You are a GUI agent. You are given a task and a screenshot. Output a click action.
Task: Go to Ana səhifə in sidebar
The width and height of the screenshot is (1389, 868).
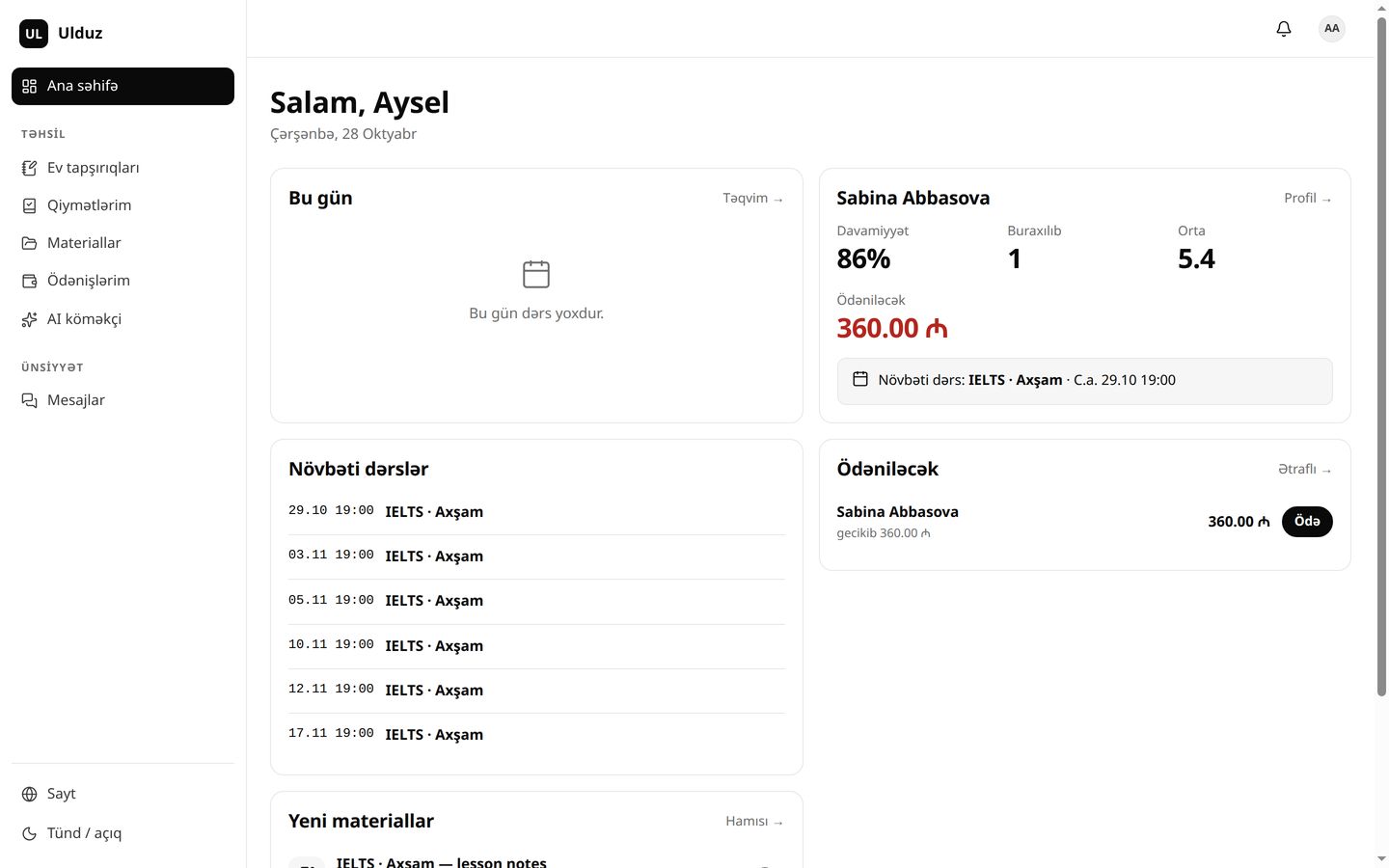[123, 86]
